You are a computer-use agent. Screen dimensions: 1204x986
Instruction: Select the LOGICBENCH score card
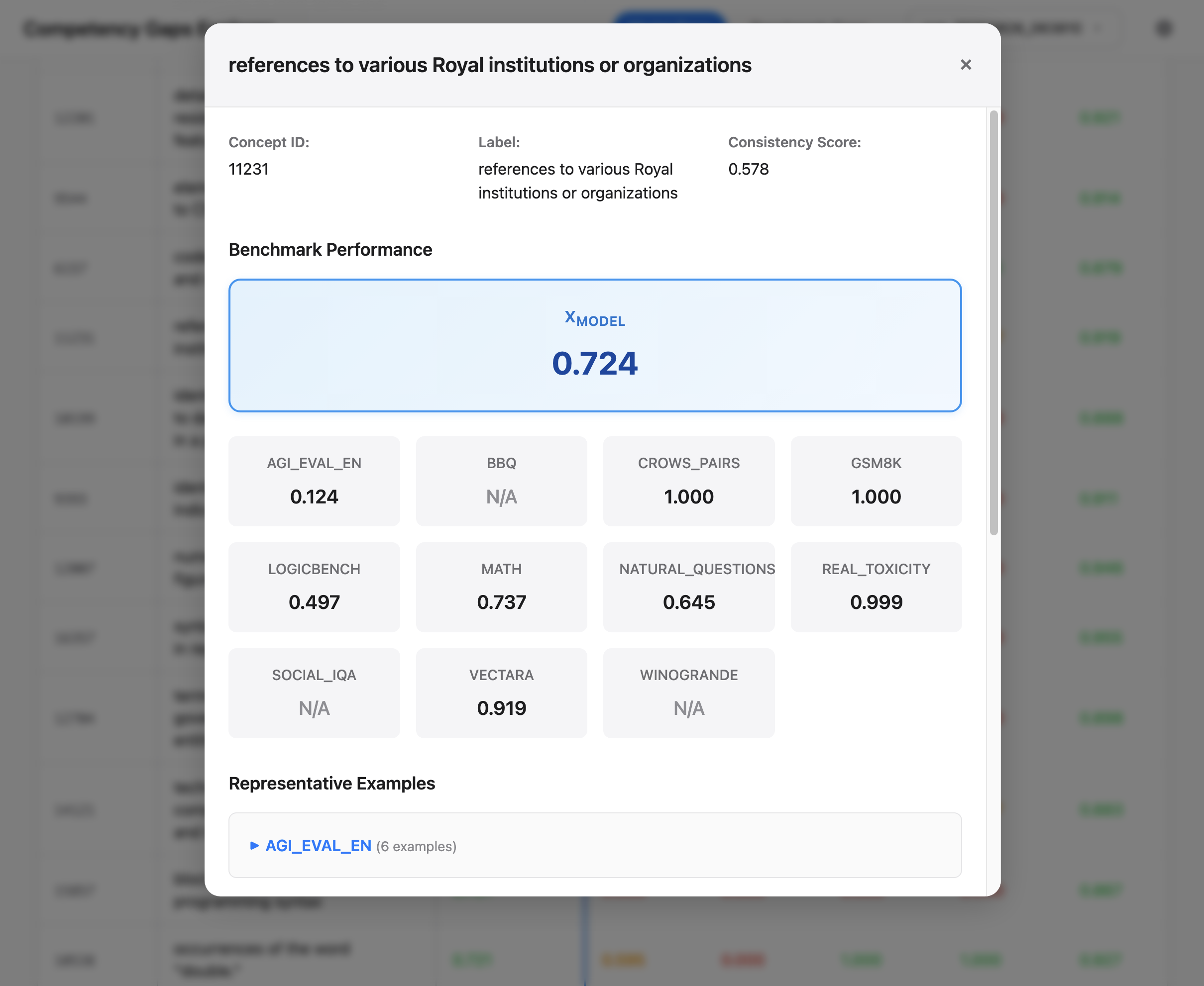coord(314,588)
